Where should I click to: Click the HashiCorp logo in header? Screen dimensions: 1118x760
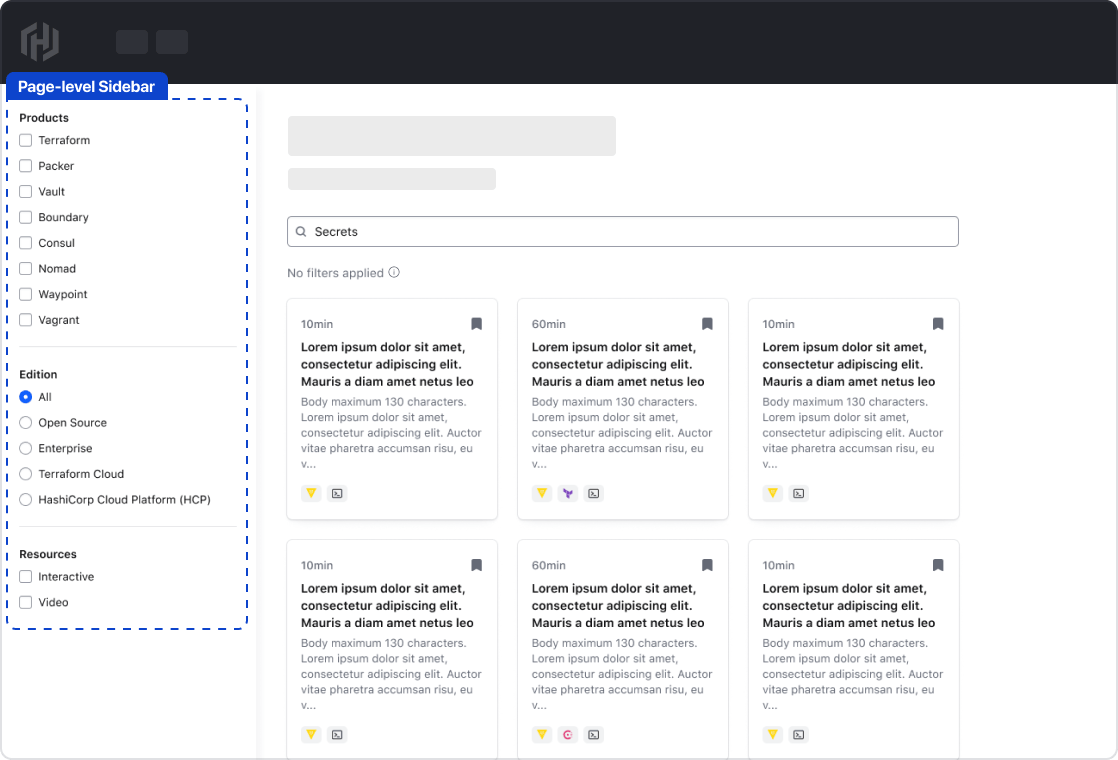click(40, 42)
